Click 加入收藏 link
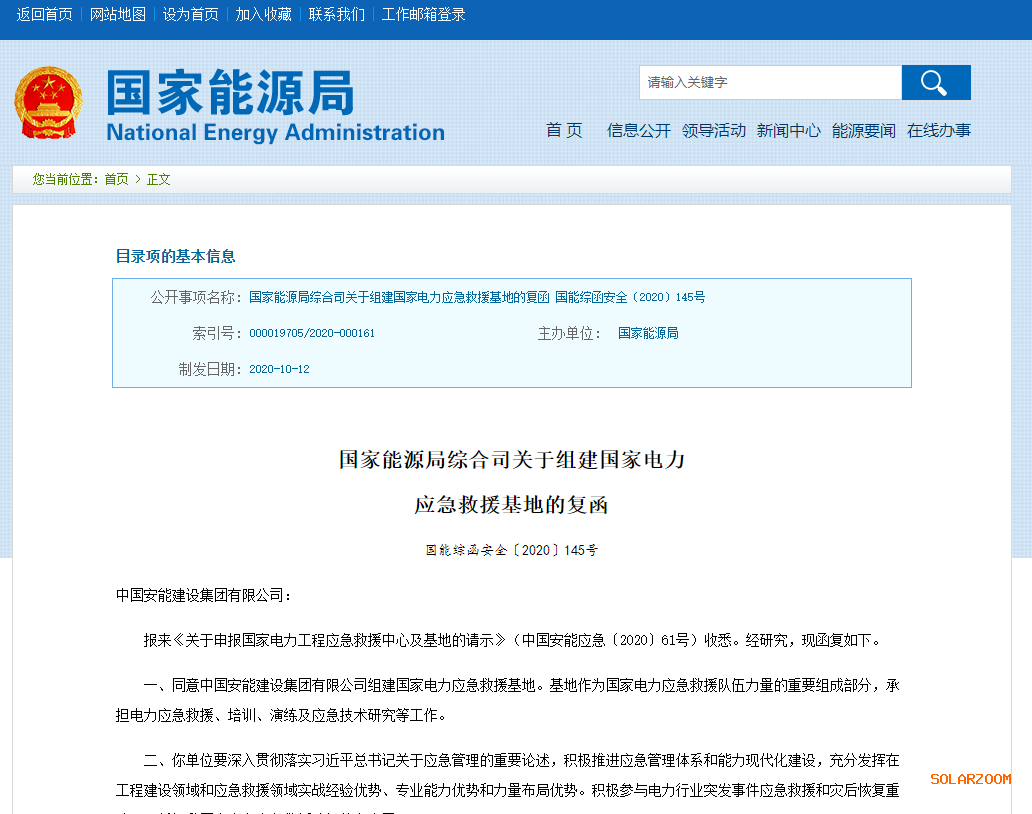Screen dimensions: 1032x814 (263, 15)
